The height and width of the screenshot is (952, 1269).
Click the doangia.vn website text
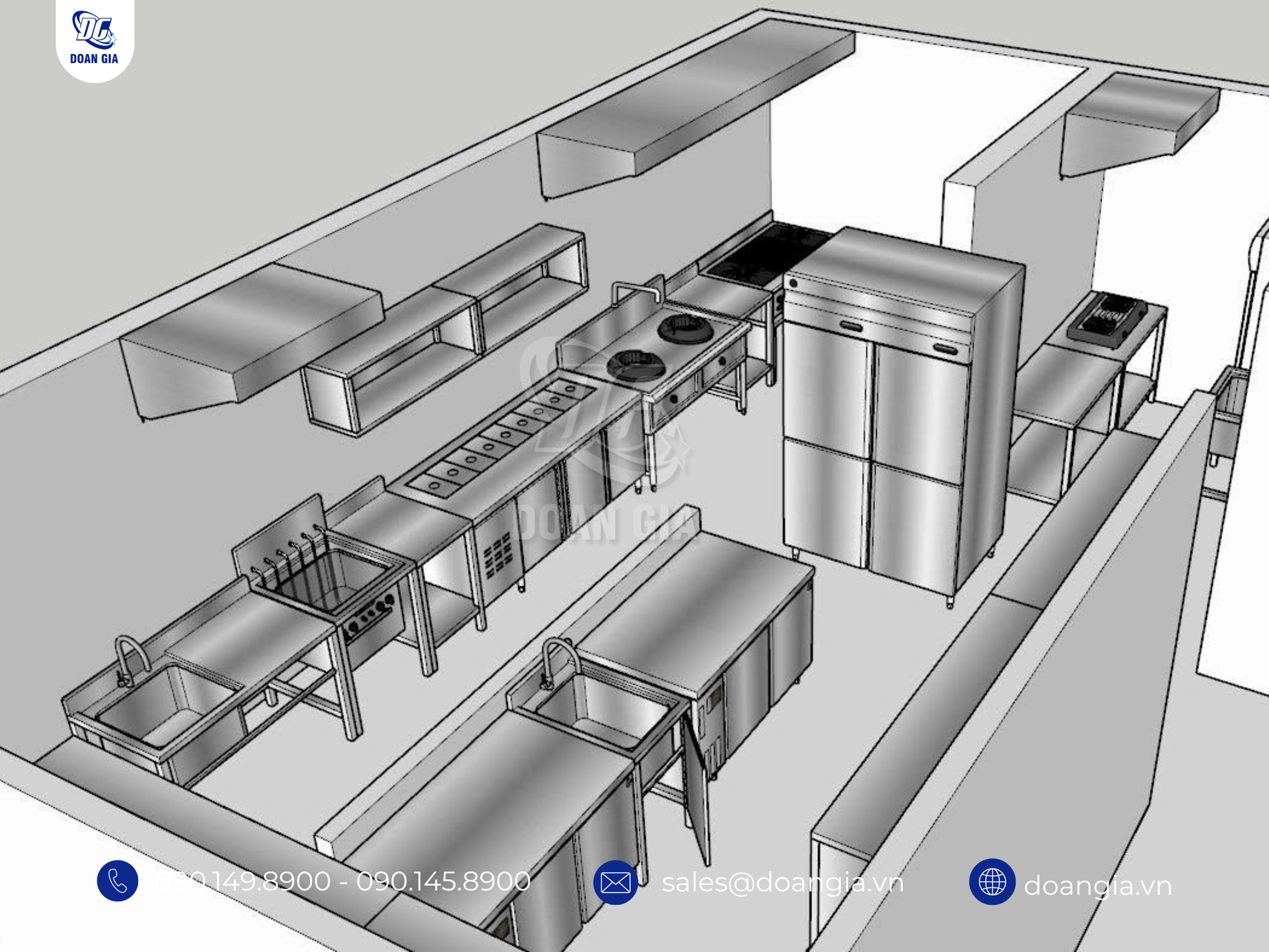[1097, 886]
